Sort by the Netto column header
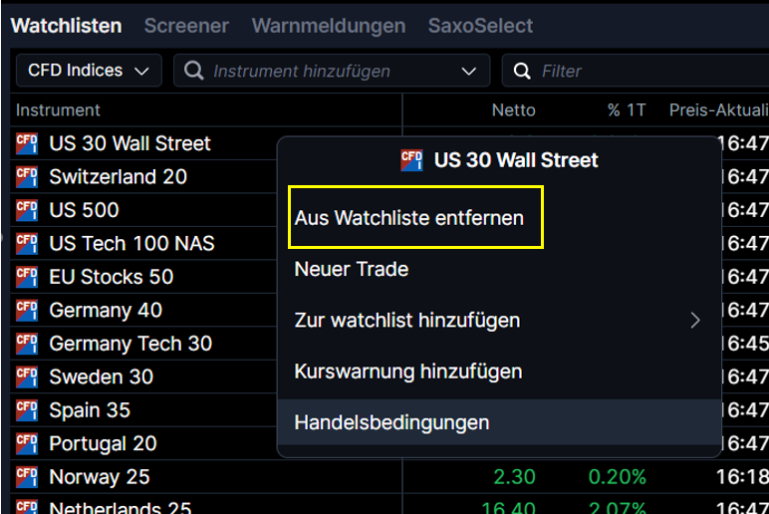Viewport: 769px width, 514px height. point(513,110)
